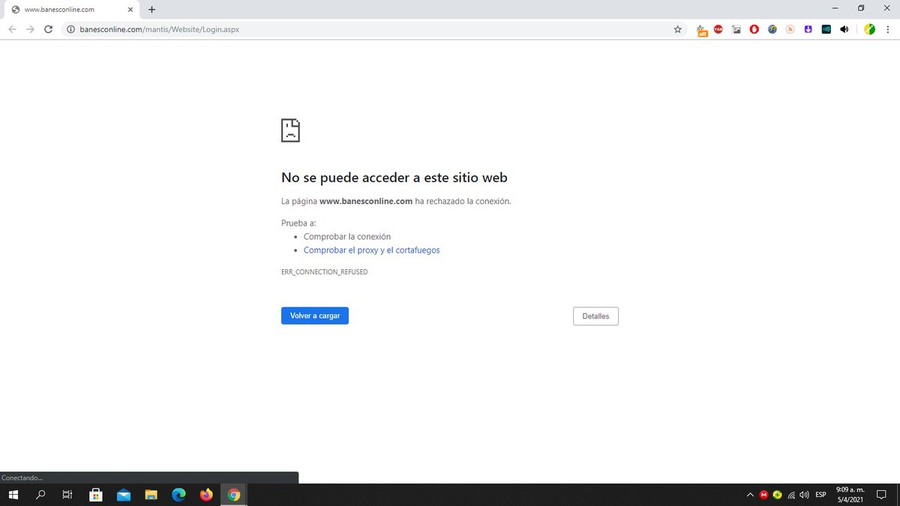
Task: Go forward using the browser forward arrow
Action: [30, 29]
